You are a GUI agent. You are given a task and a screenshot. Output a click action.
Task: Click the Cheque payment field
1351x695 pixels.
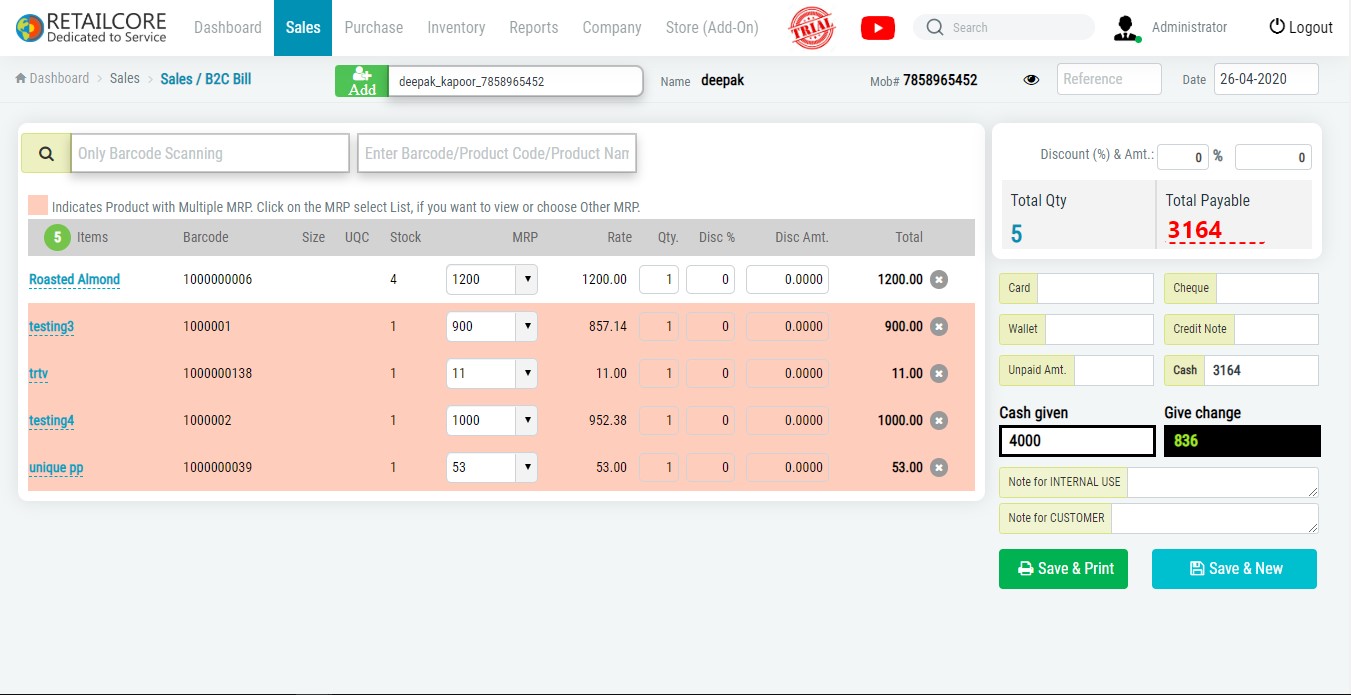point(1267,288)
